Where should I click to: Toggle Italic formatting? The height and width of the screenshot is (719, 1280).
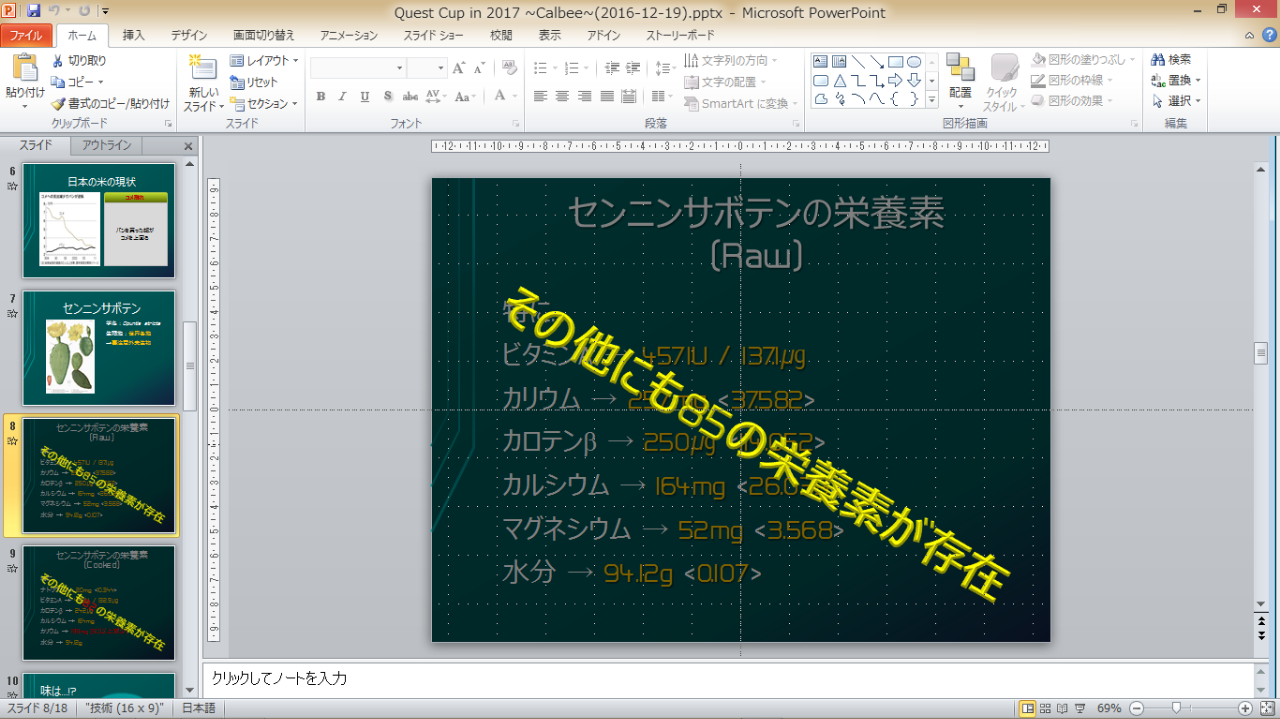pos(342,97)
